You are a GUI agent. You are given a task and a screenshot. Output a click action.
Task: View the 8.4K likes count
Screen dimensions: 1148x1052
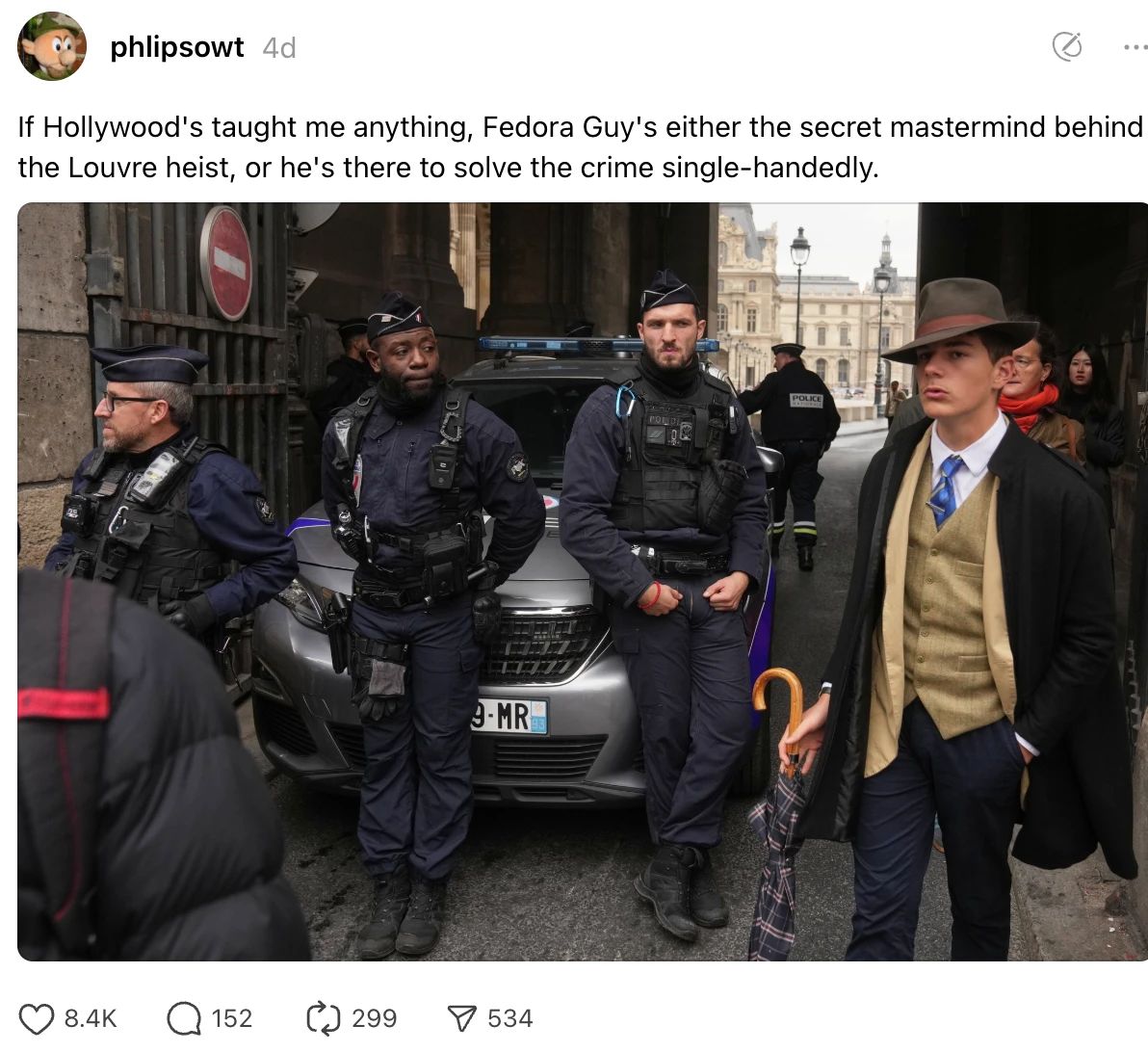pos(91,1018)
